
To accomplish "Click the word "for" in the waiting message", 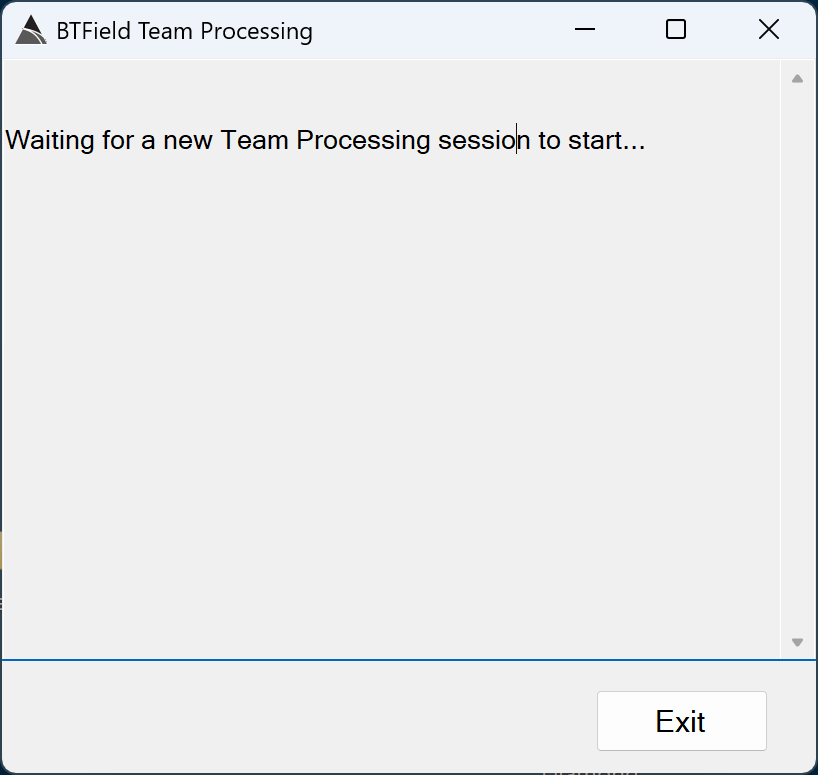I will [118, 140].
